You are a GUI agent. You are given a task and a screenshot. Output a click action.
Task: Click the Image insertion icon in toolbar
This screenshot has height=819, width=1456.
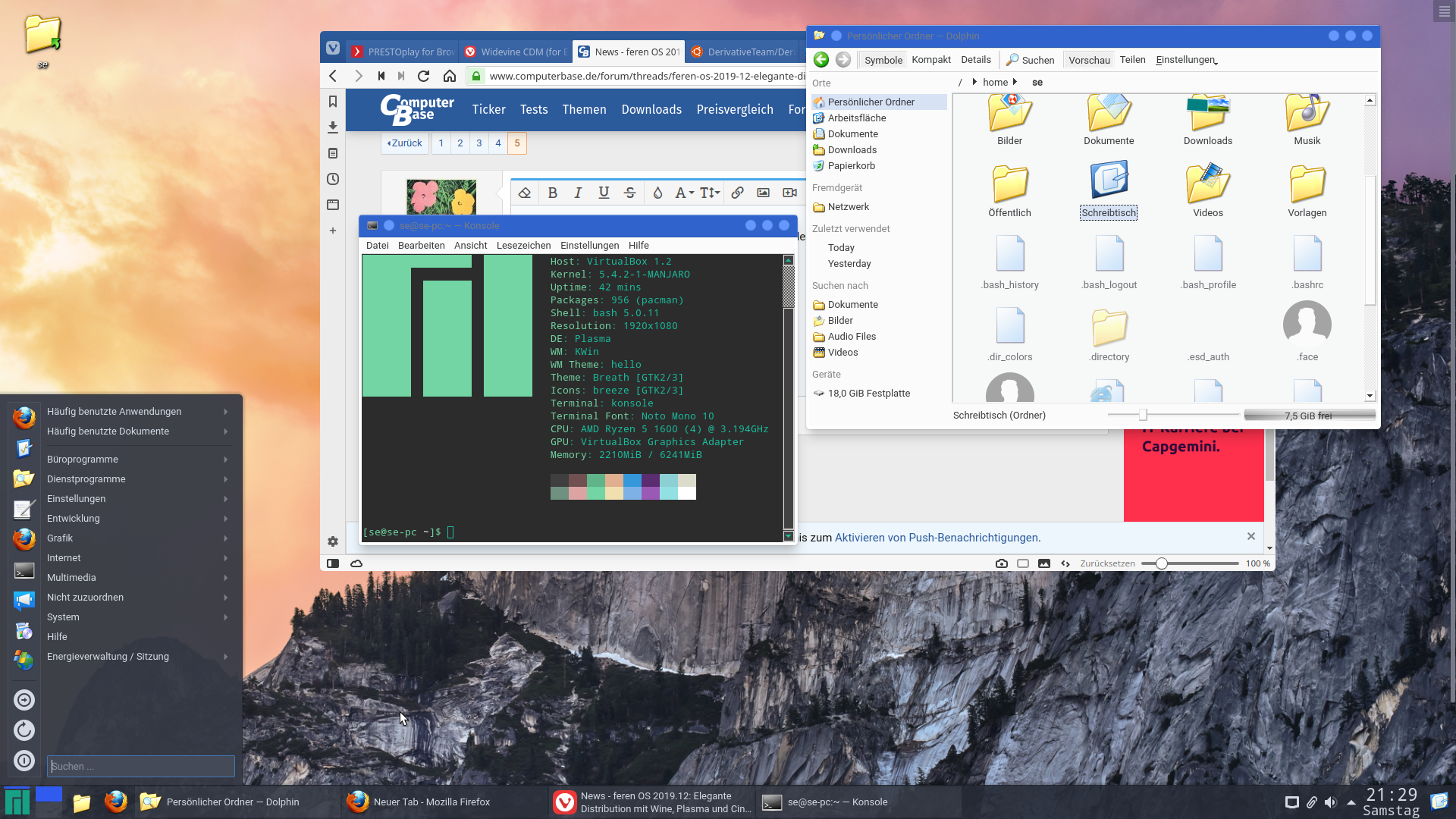coord(763,193)
